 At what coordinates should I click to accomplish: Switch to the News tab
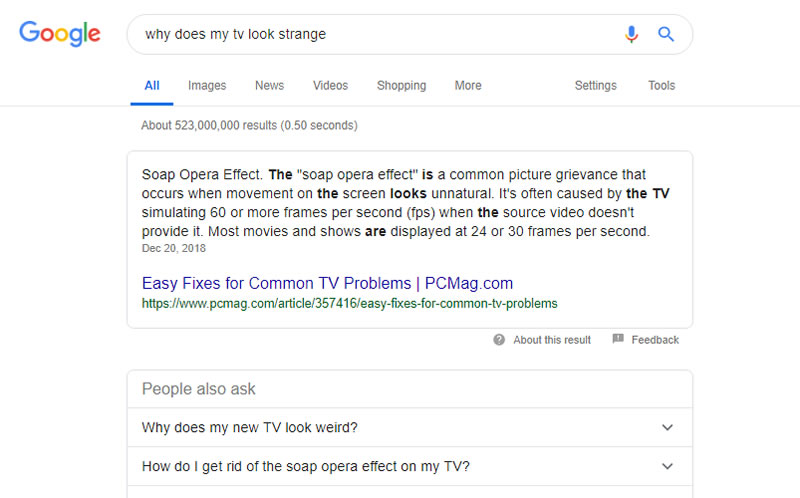pos(269,85)
